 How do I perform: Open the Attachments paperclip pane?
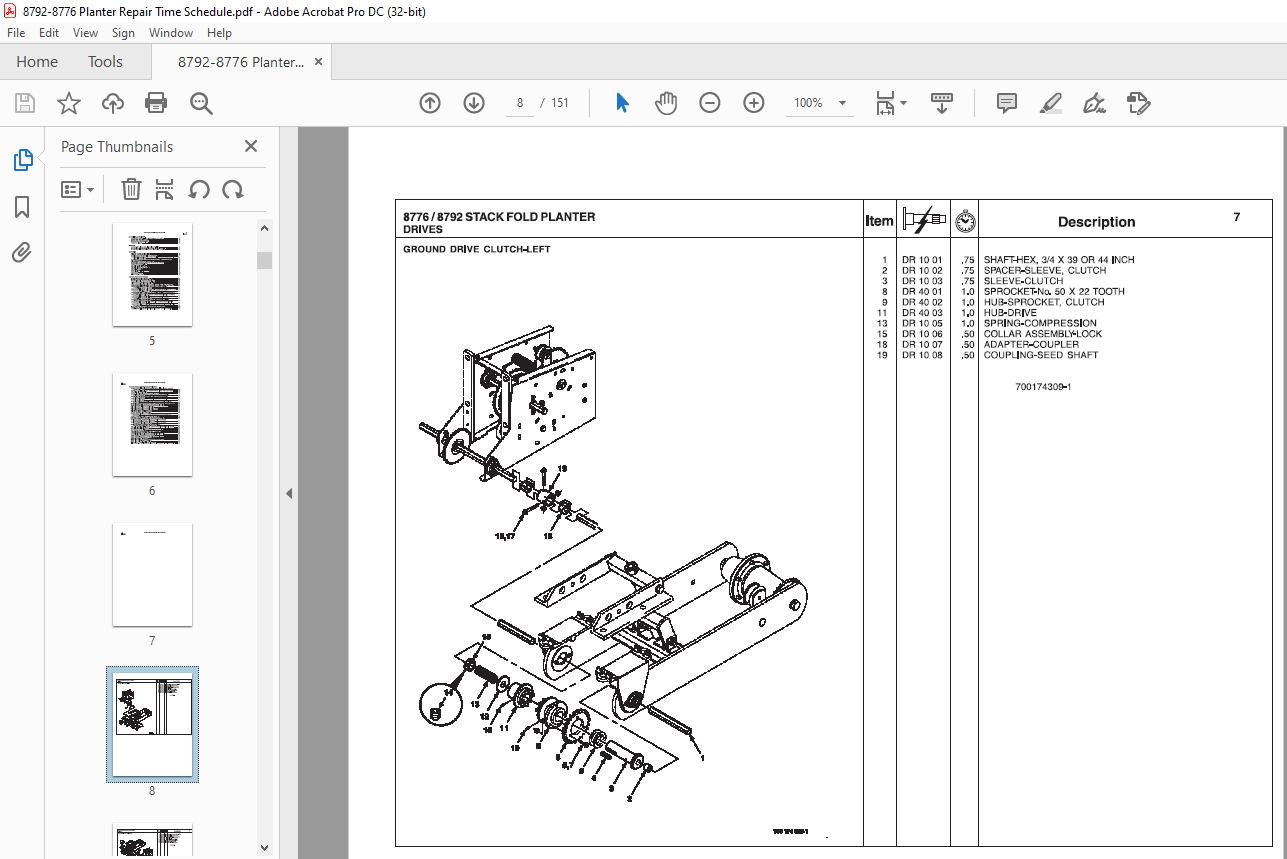(22, 252)
